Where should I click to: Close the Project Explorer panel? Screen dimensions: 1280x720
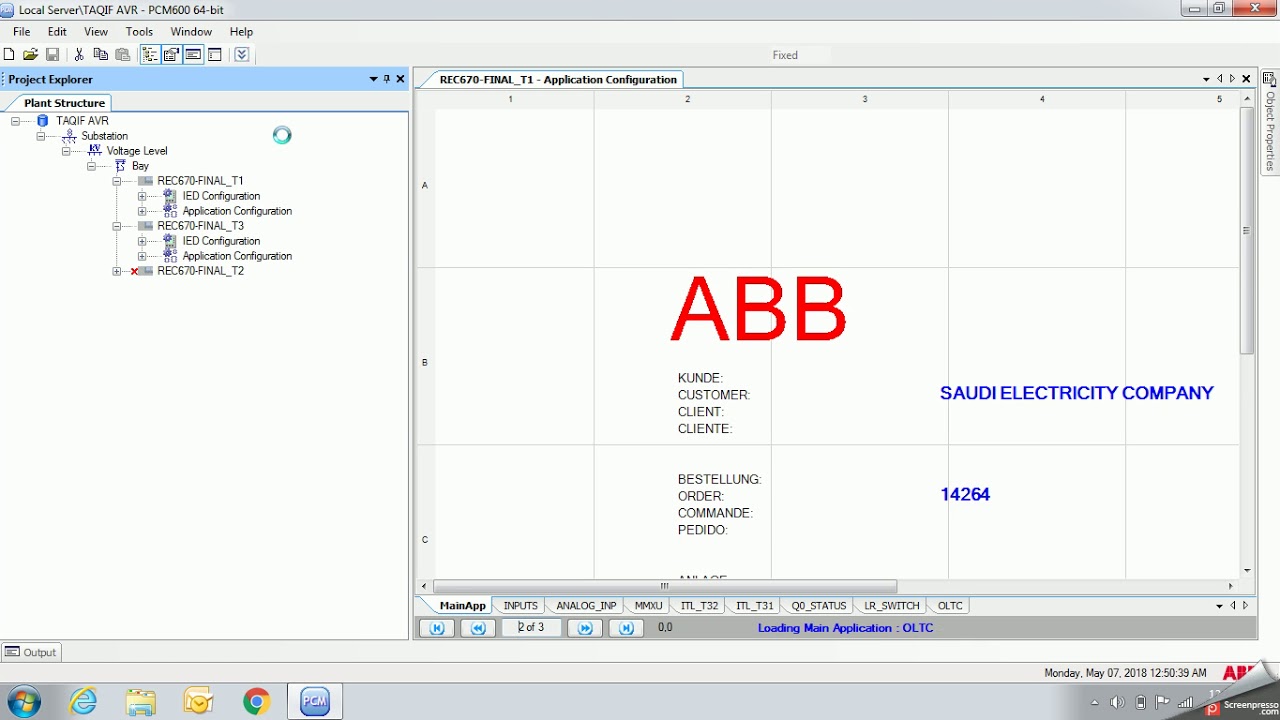tap(401, 79)
